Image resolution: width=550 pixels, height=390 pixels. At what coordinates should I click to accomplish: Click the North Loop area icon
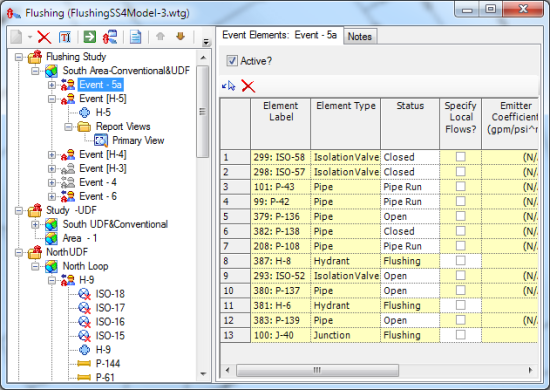click(x=51, y=267)
